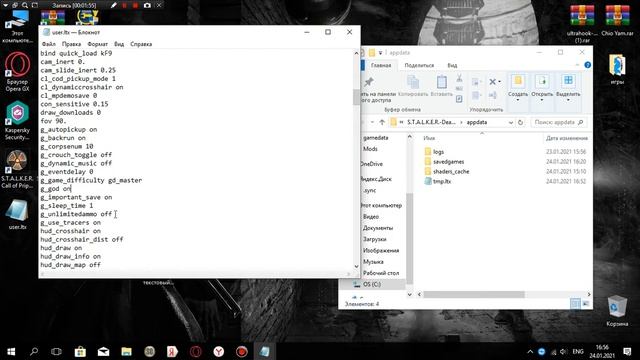Click the red pause button in recorder bar
Viewport: 640px width, 360px height.
point(124,5)
